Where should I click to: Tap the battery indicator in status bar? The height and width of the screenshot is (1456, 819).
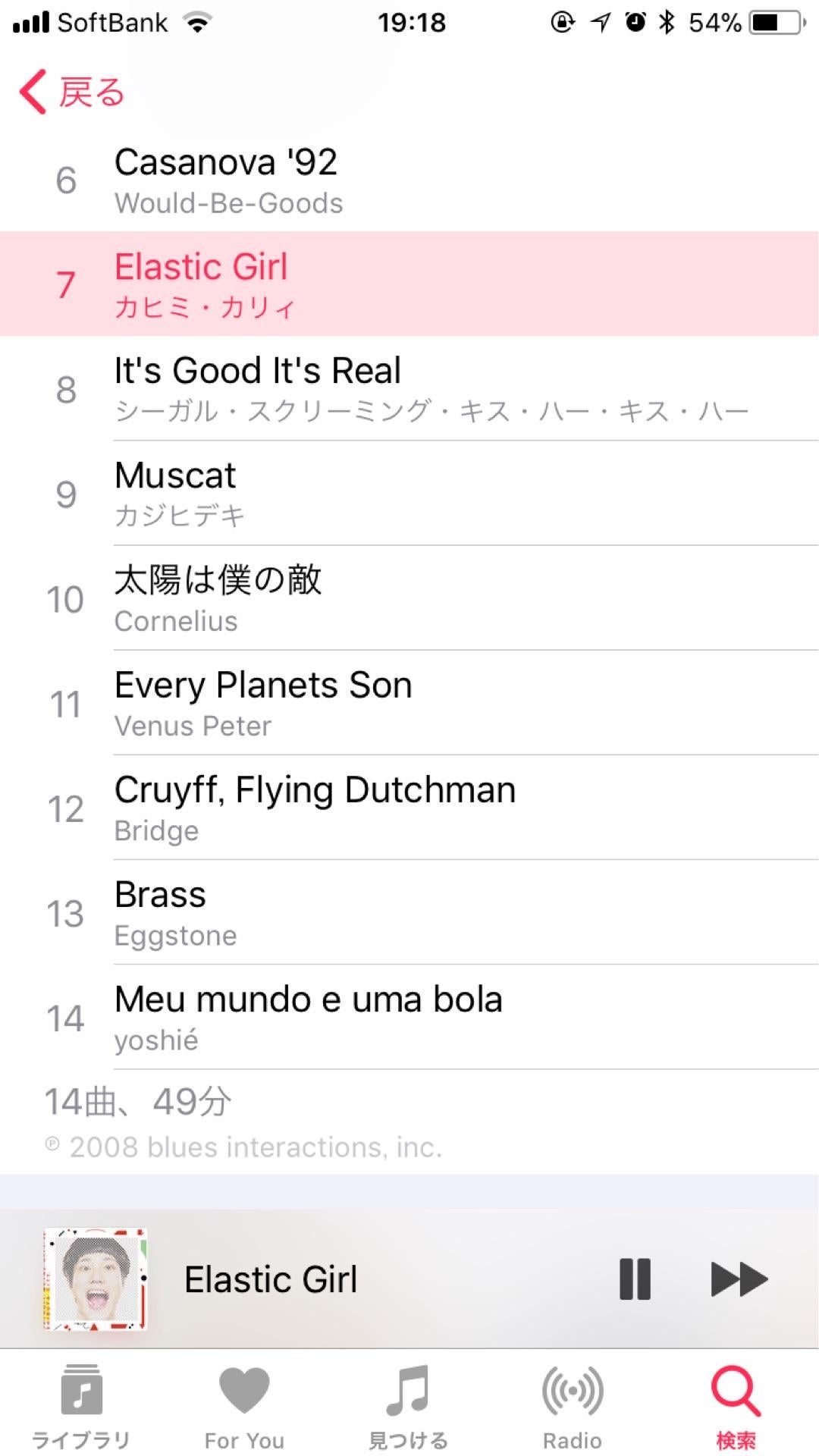777,23
